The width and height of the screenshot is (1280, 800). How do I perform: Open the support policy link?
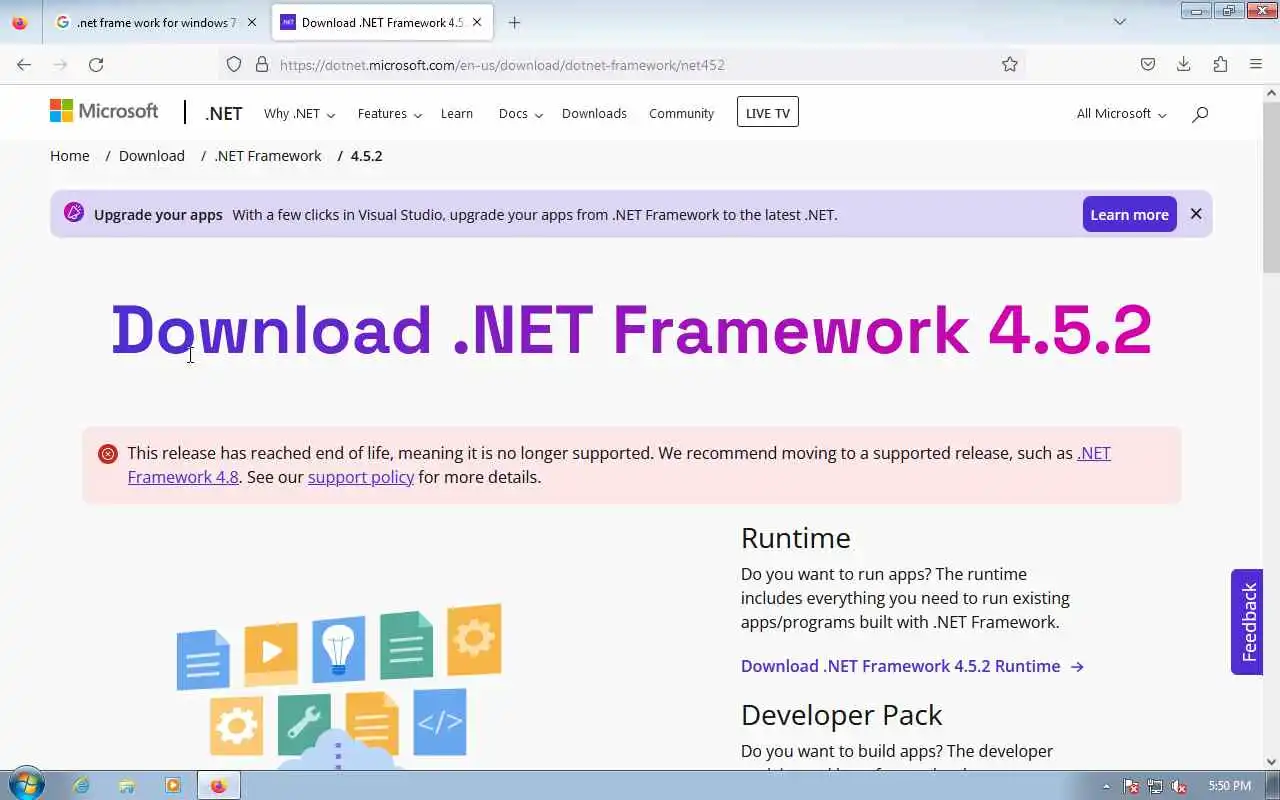click(361, 477)
